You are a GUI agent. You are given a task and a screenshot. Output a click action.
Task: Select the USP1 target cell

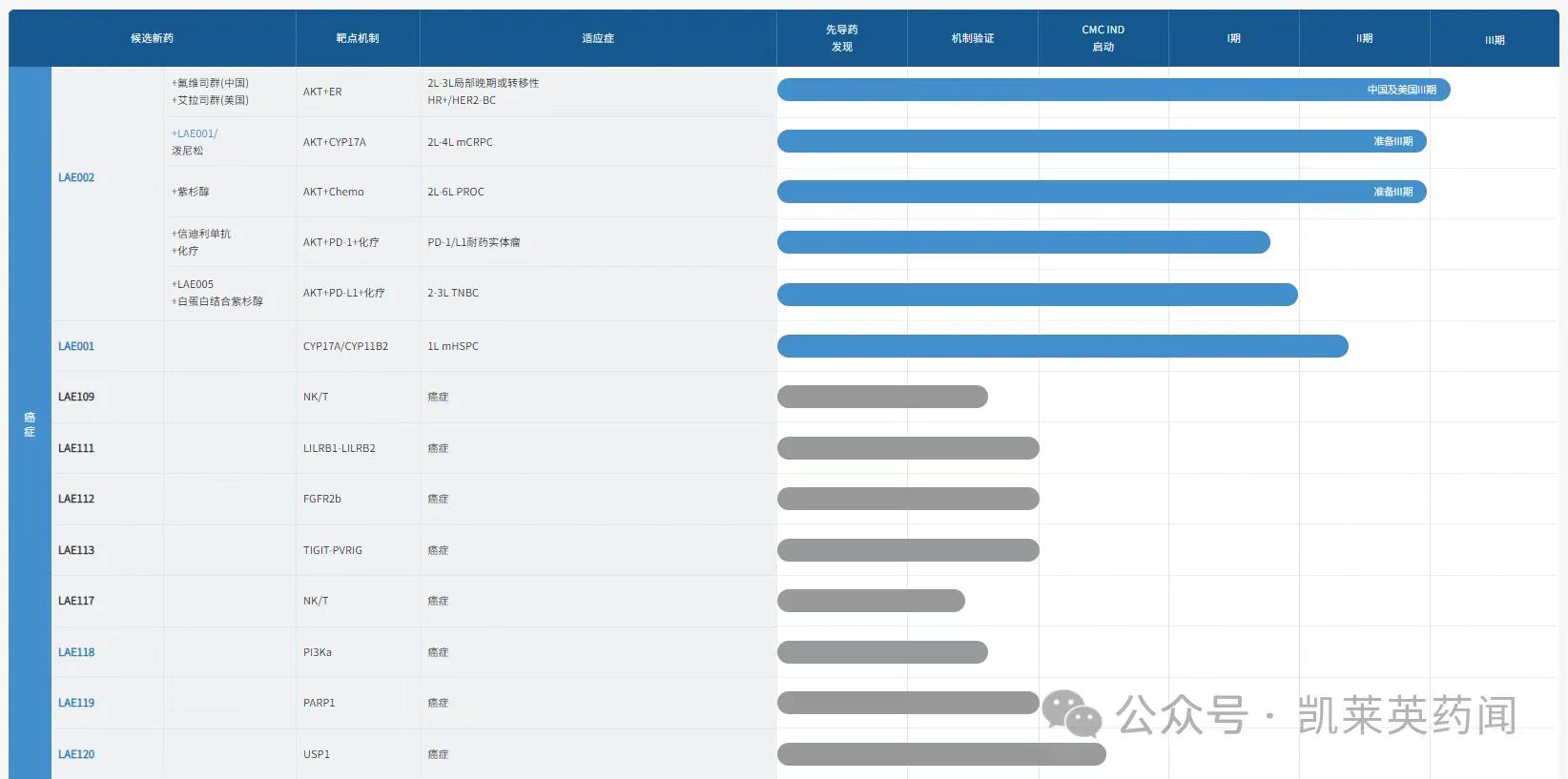click(x=317, y=754)
